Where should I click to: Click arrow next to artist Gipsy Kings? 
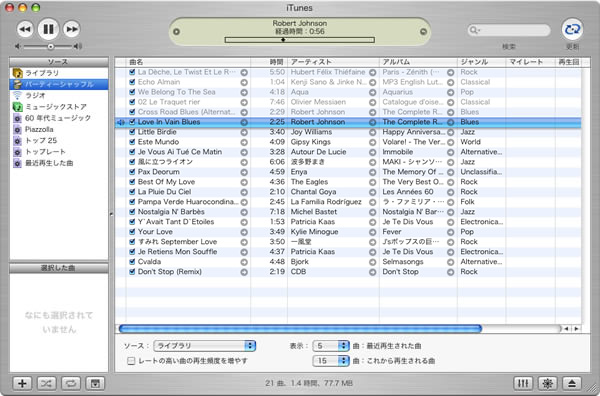tap(372, 142)
